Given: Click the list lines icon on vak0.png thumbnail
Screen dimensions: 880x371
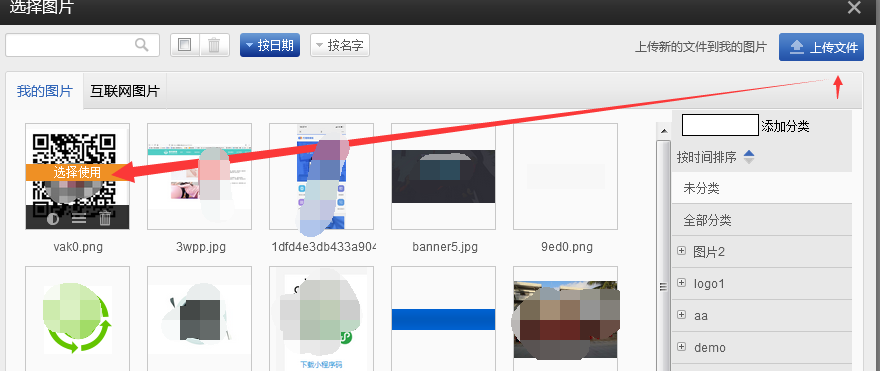Looking at the screenshot, I should [79, 219].
